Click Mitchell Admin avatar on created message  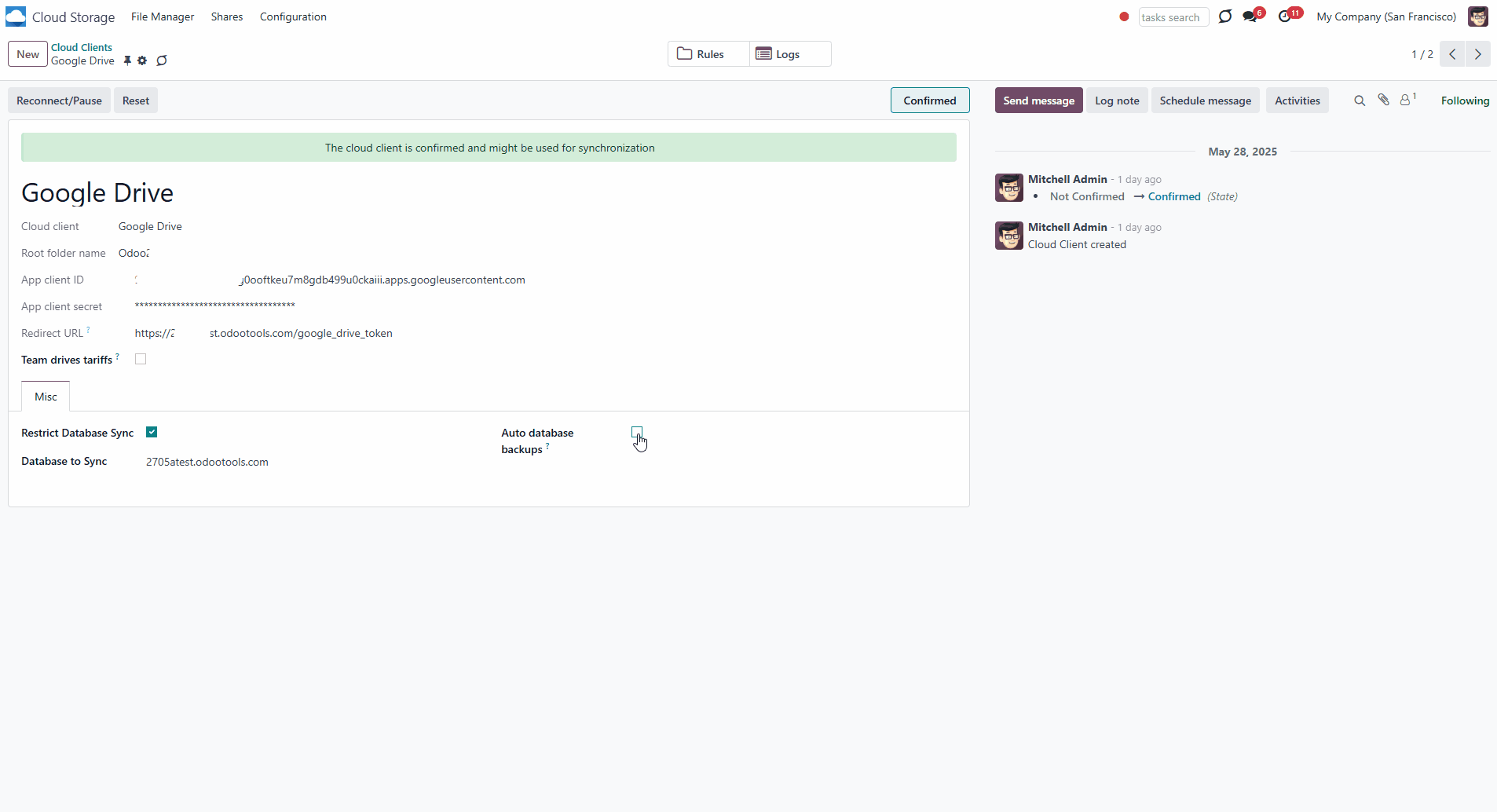point(1009,236)
